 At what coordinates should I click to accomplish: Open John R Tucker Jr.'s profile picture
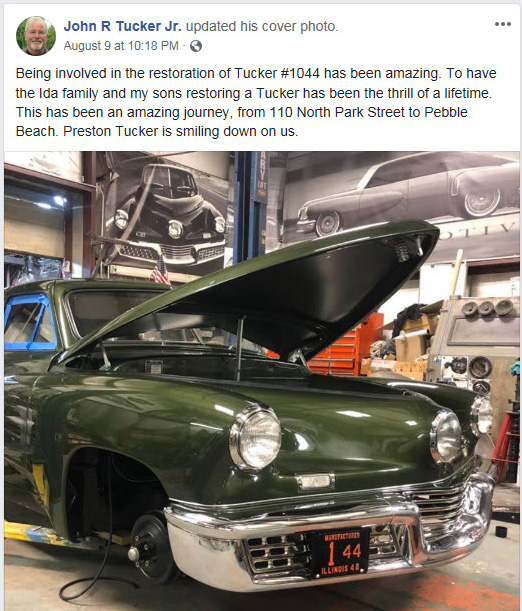(36, 36)
